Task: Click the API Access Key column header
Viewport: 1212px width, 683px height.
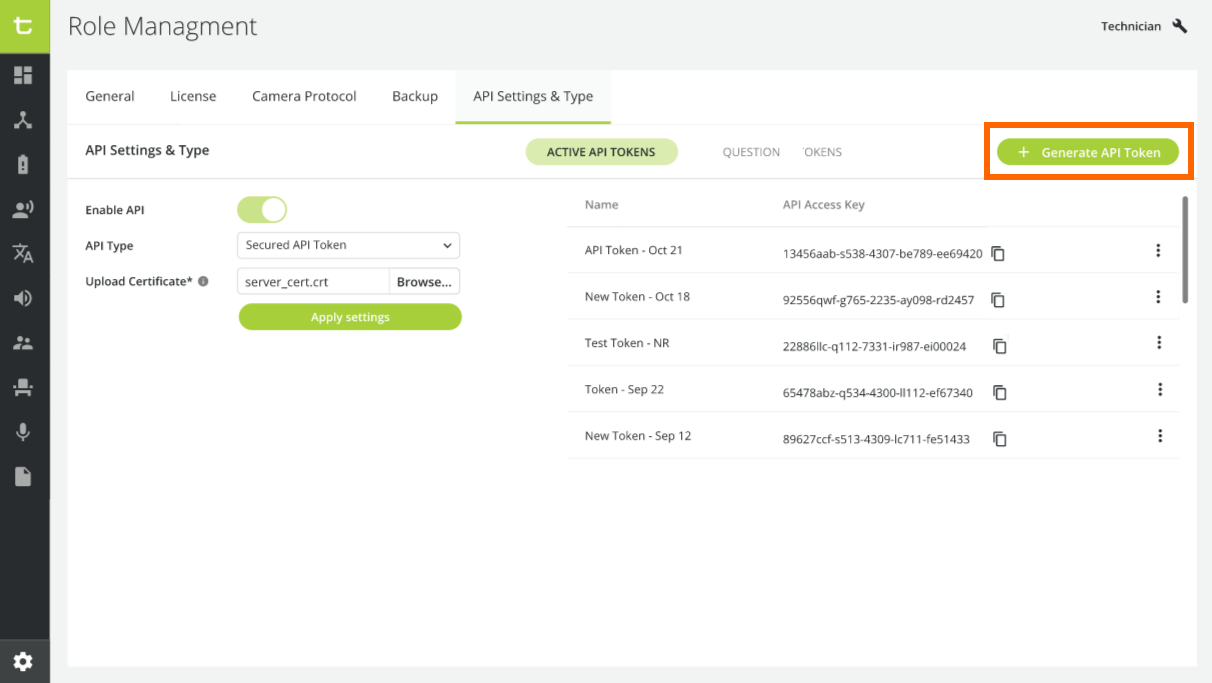Action: pos(824,204)
